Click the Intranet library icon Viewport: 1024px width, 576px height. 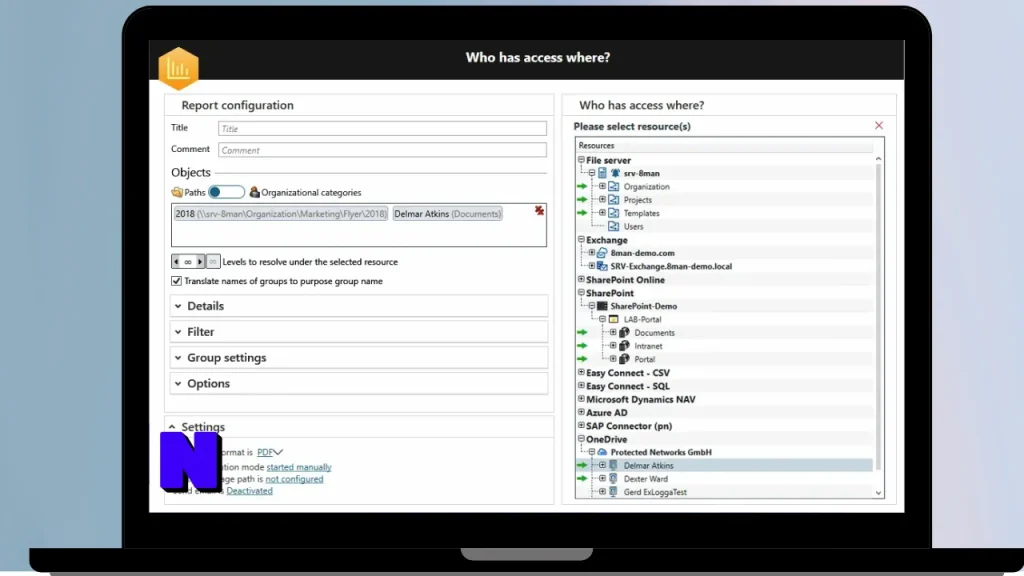(x=624, y=346)
